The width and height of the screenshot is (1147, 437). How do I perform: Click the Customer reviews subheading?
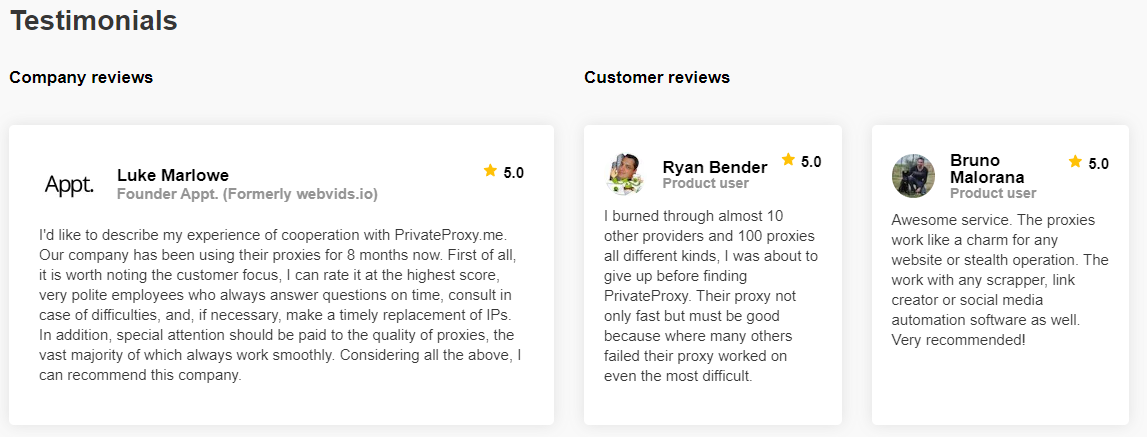657,77
